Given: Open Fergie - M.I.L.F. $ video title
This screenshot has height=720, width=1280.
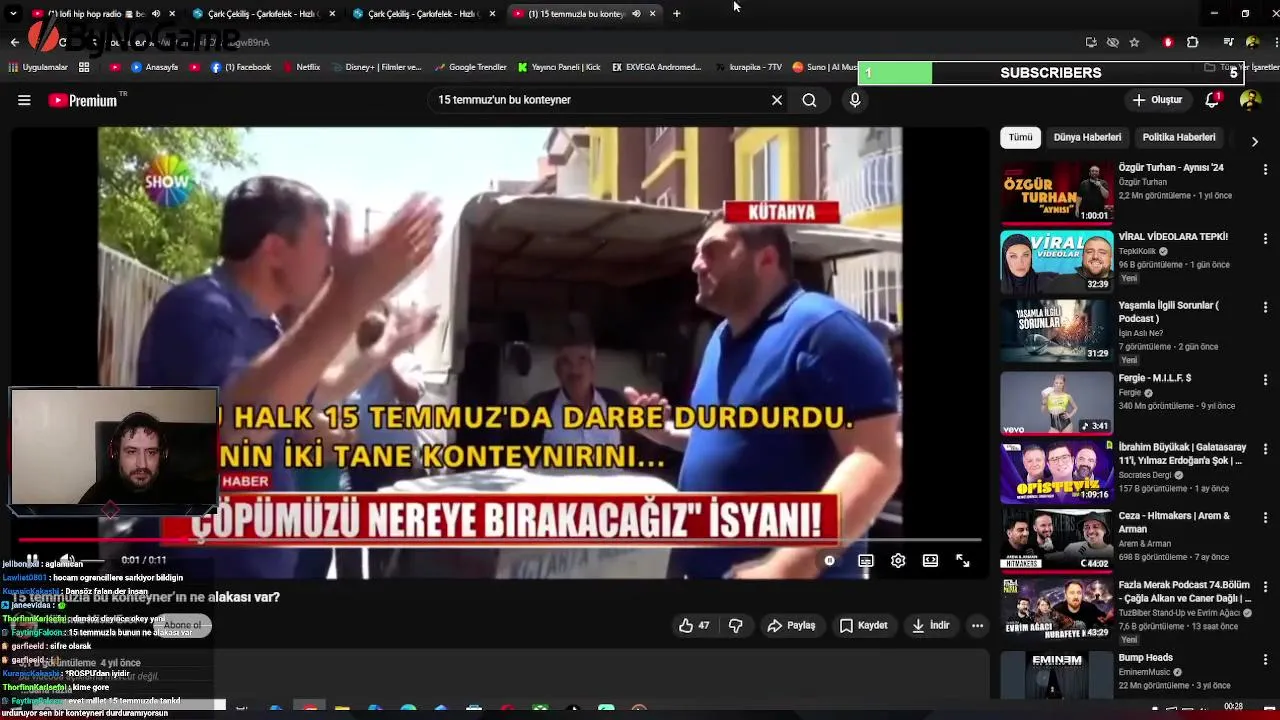Looking at the screenshot, I should point(1155,378).
